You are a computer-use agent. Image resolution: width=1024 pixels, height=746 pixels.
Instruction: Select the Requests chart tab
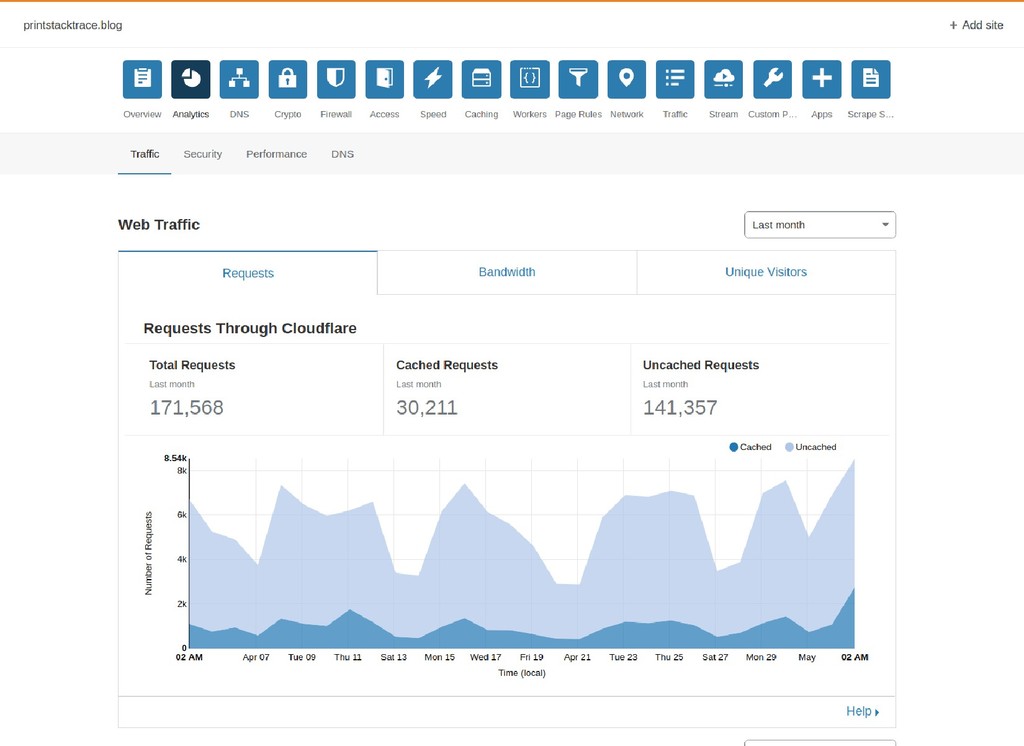click(x=248, y=273)
